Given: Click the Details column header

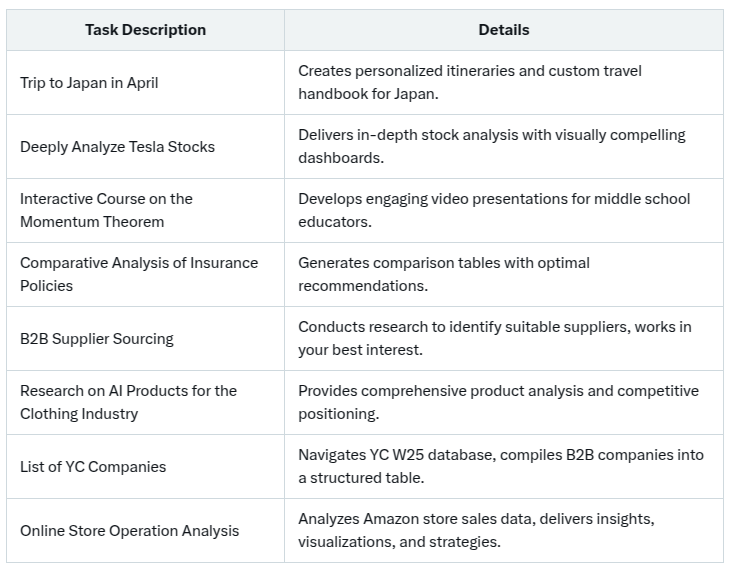Looking at the screenshot, I should (504, 30).
